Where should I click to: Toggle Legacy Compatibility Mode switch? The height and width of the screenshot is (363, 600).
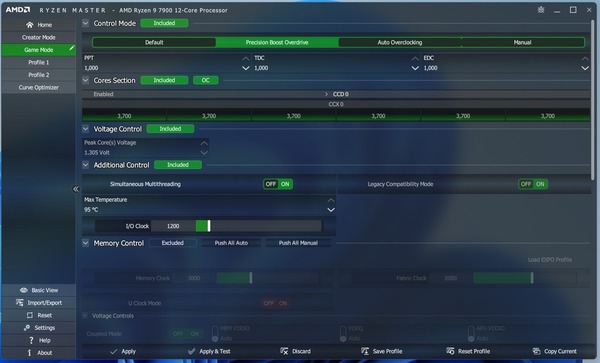tap(533, 184)
